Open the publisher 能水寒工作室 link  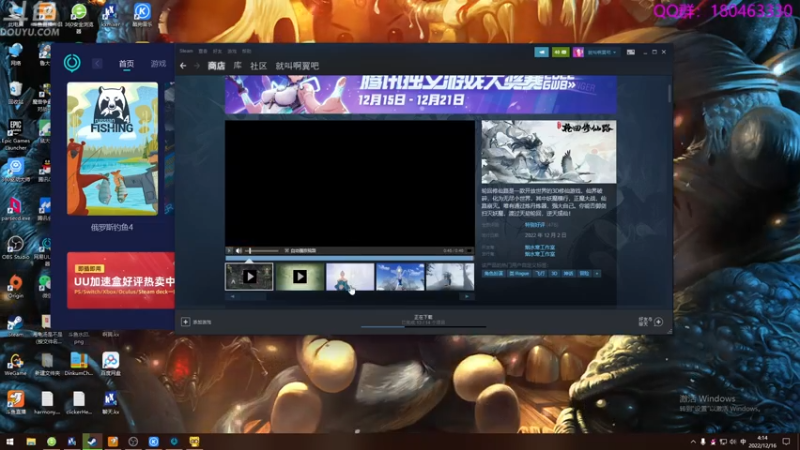(540, 254)
